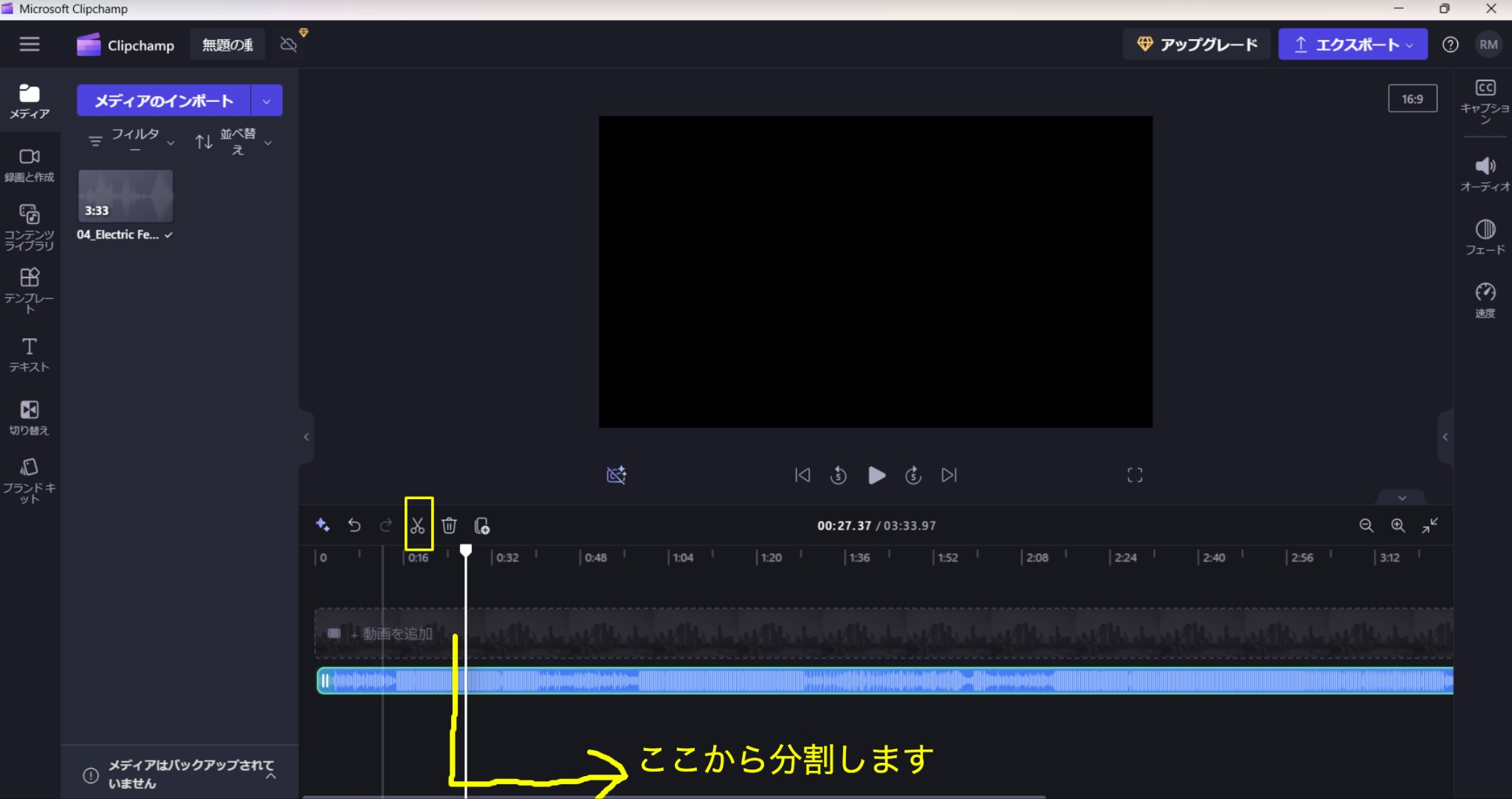The height and width of the screenshot is (799, 1512).
Task: Open the オーディオ audio panel
Action: pyautogui.click(x=1485, y=174)
